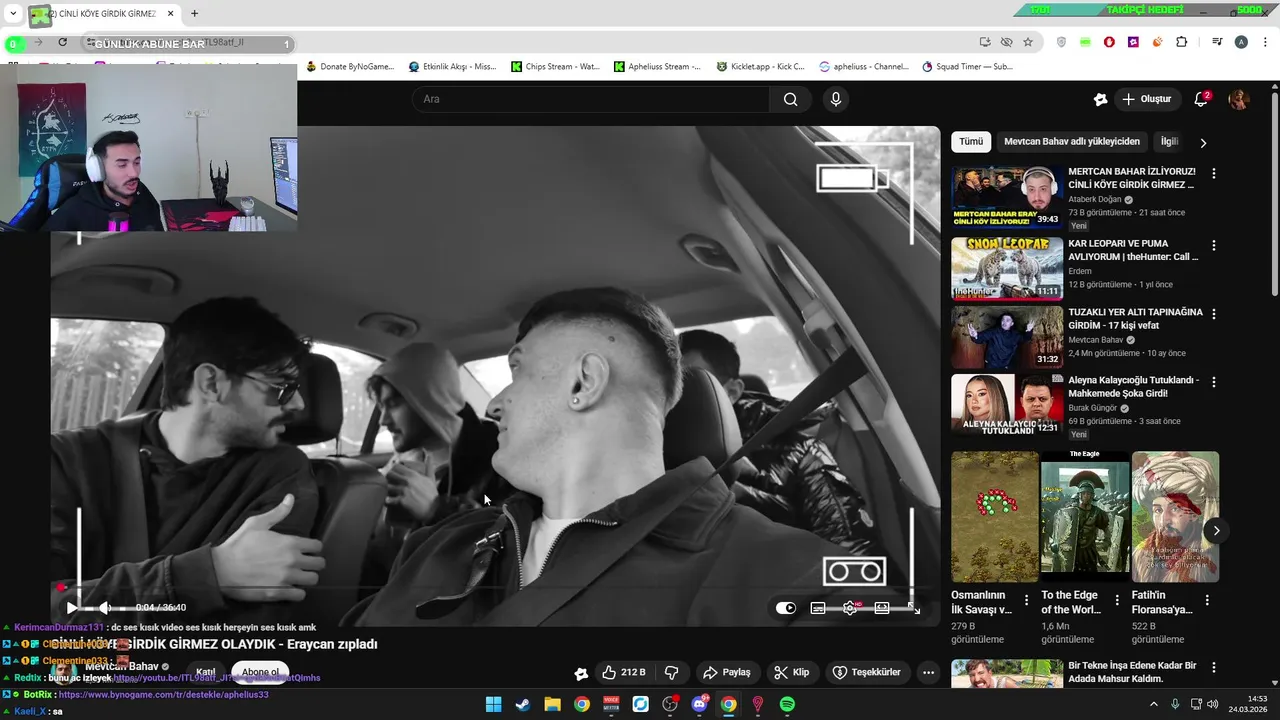This screenshot has height=720, width=1280.
Task: Open the Windows Start menu
Action: click(x=493, y=705)
